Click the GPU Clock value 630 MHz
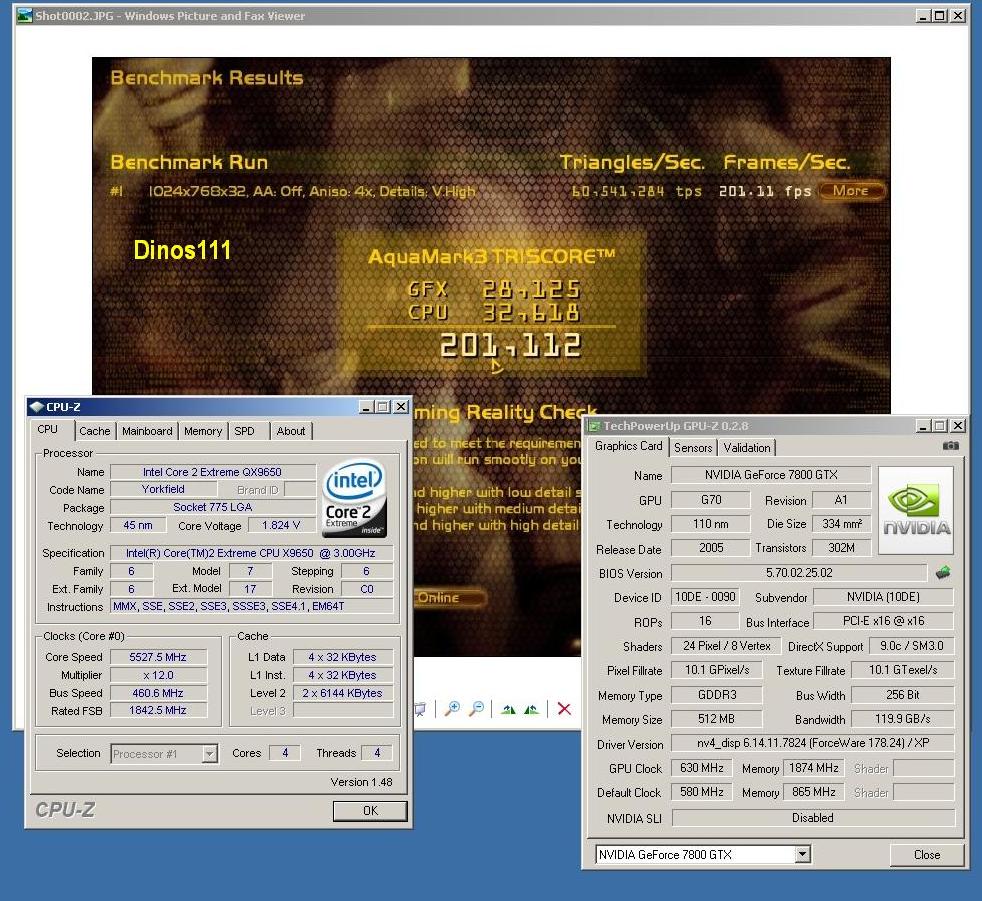 pos(701,768)
